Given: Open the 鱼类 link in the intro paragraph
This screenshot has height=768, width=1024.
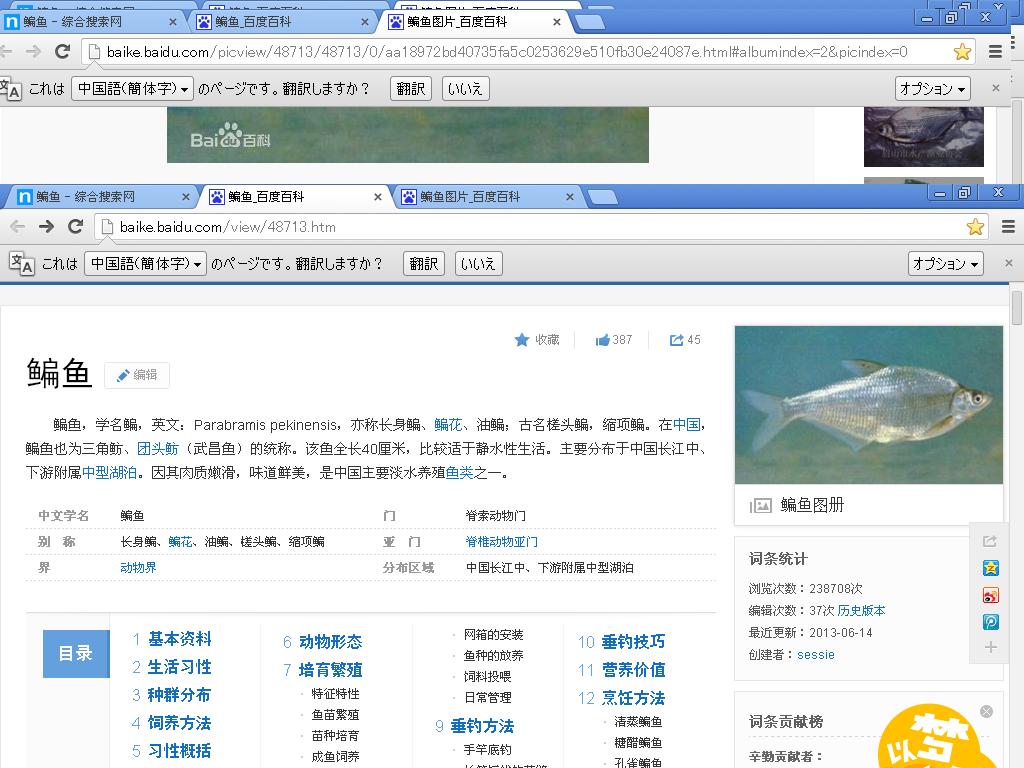Looking at the screenshot, I should tap(459, 473).
